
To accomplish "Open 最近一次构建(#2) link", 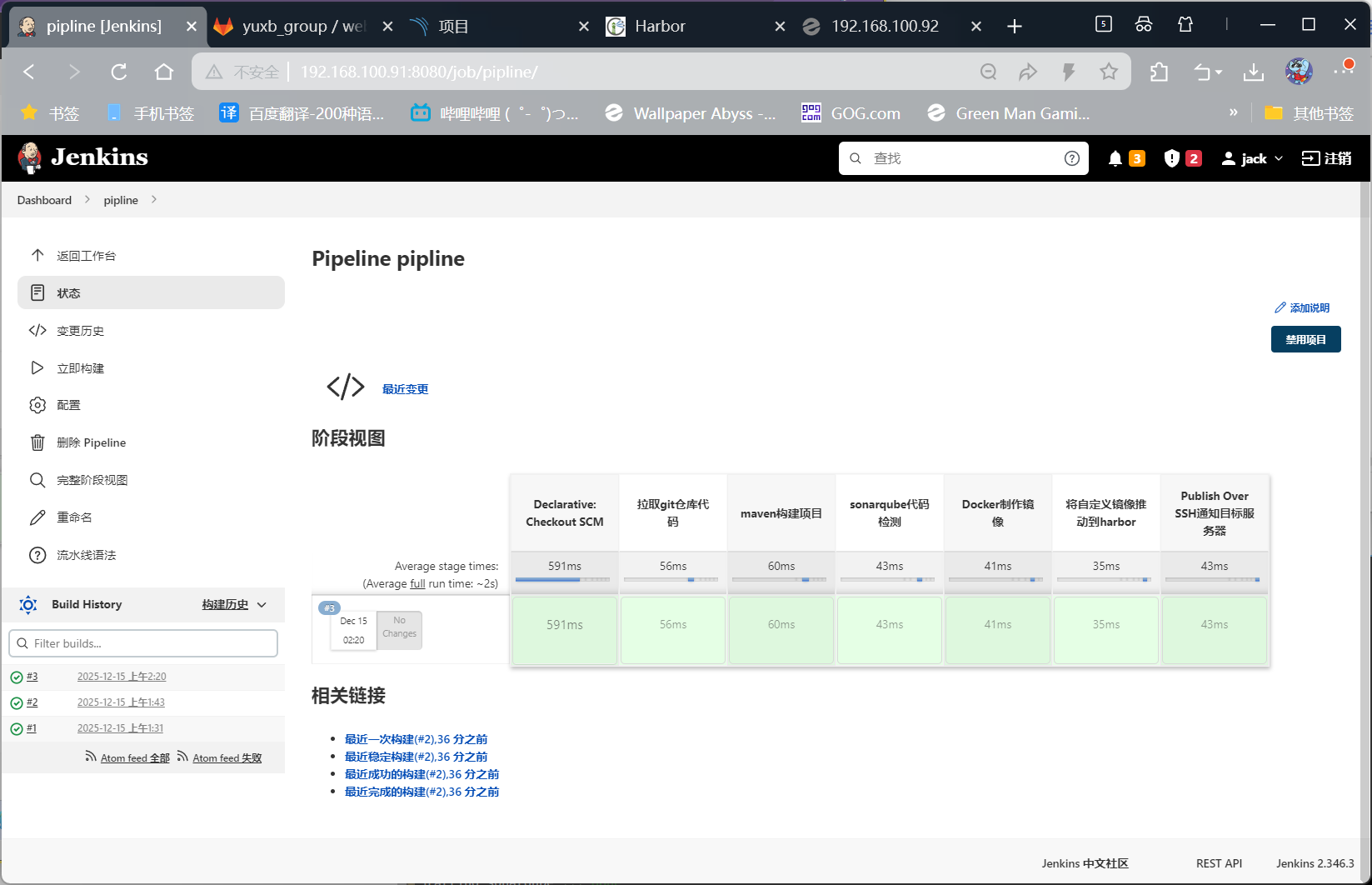I will coord(416,739).
